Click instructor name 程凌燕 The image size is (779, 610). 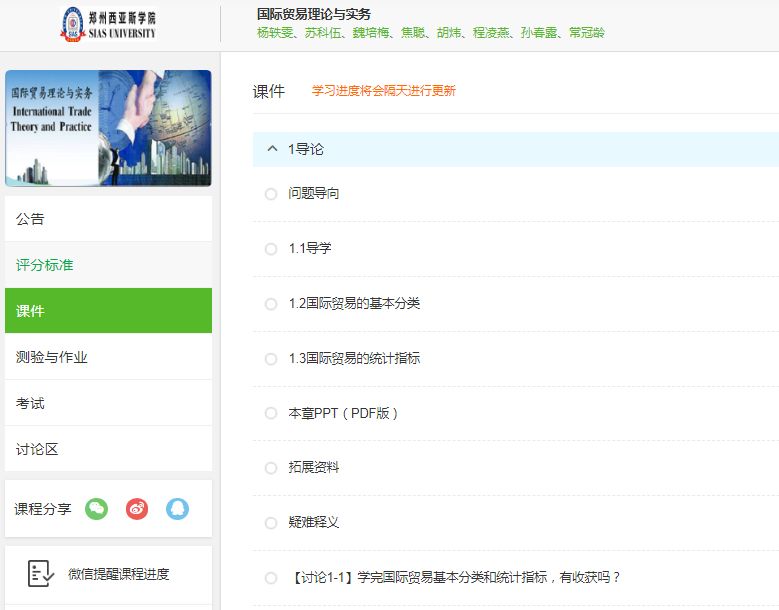click(x=491, y=33)
